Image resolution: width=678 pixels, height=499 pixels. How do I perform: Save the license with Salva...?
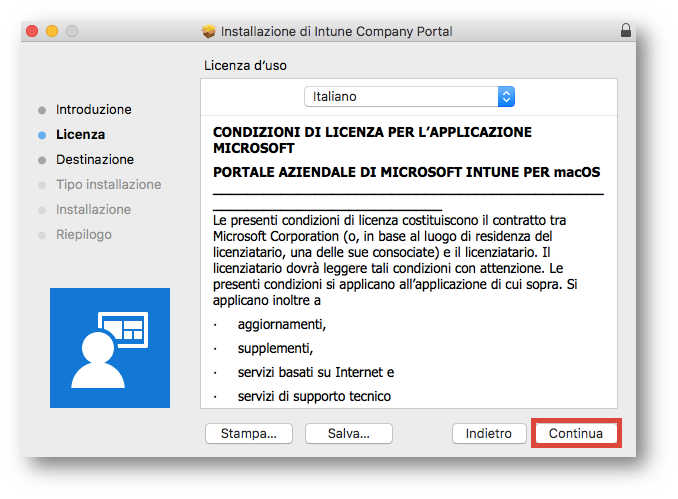tap(349, 433)
